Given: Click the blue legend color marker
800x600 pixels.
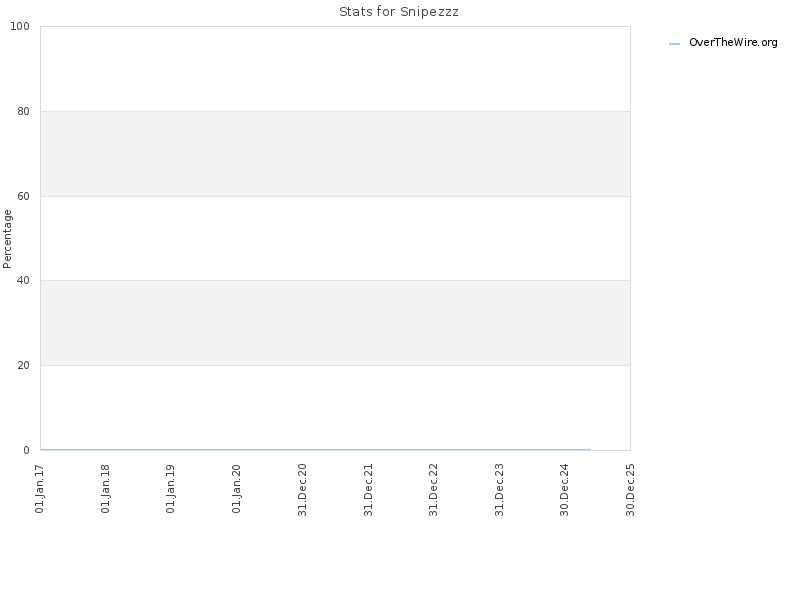Looking at the screenshot, I should point(674,44).
